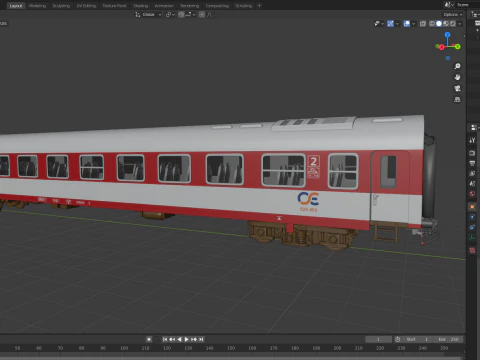This screenshot has height=360, width=480.
Task: Open the Object Constraints tab icon
Action: [x=472, y=227]
